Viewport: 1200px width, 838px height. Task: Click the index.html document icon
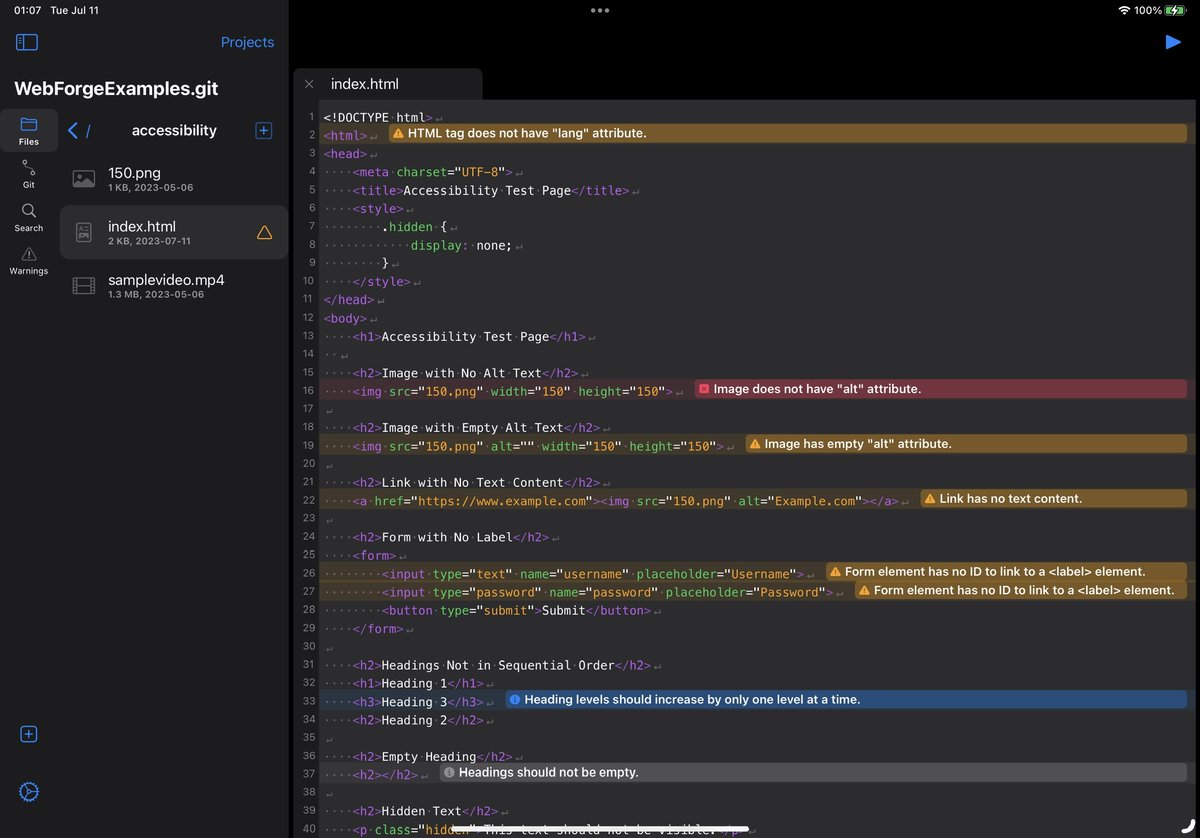[84, 233]
